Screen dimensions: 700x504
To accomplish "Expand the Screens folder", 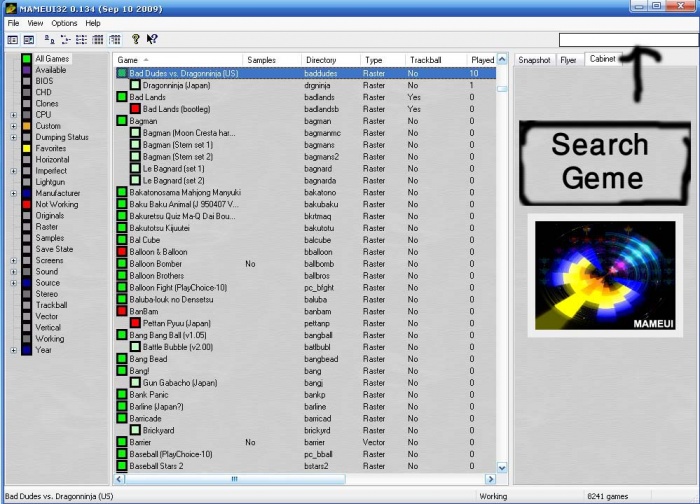I will point(13,261).
